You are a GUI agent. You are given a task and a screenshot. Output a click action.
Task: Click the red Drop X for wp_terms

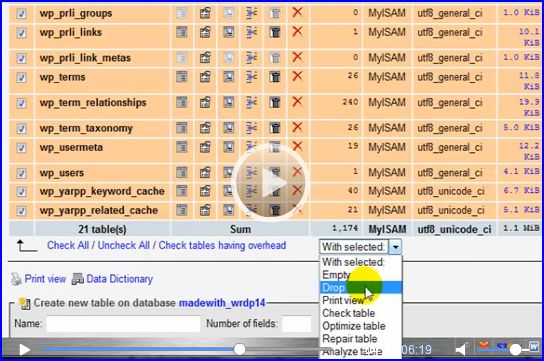297,76
